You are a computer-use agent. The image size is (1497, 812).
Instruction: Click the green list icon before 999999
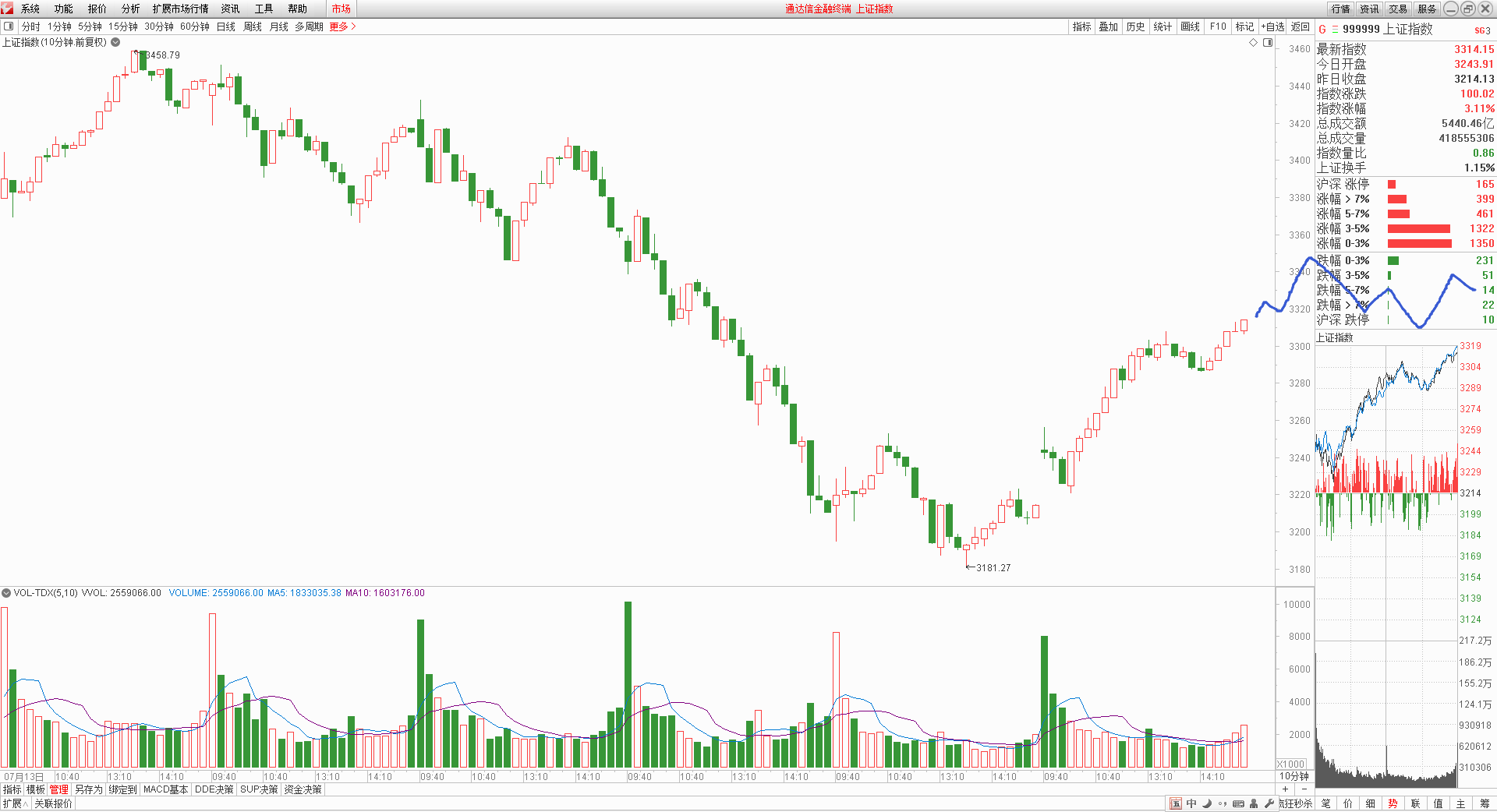tap(1335, 30)
